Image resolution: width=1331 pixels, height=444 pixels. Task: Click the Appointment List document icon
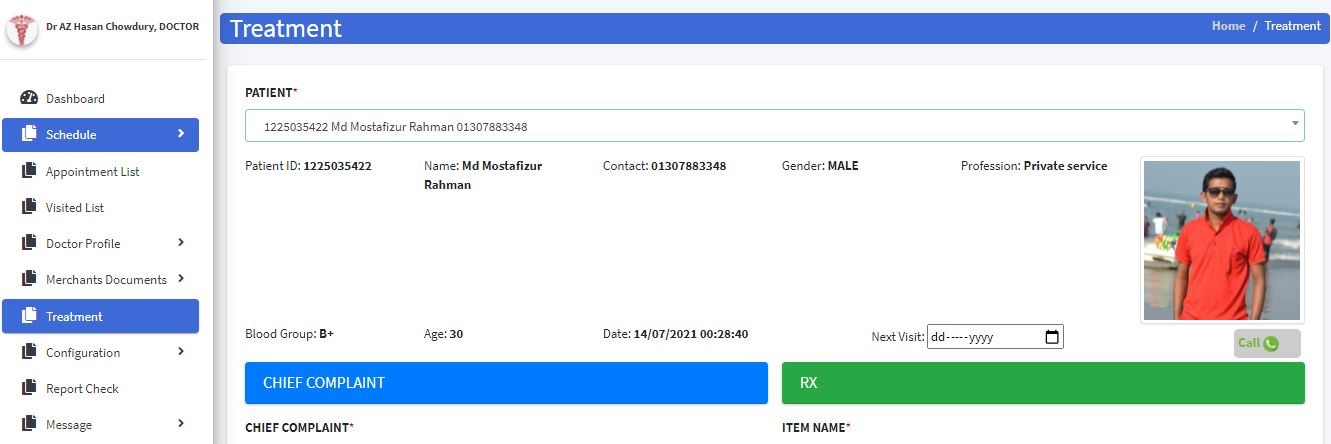point(28,171)
